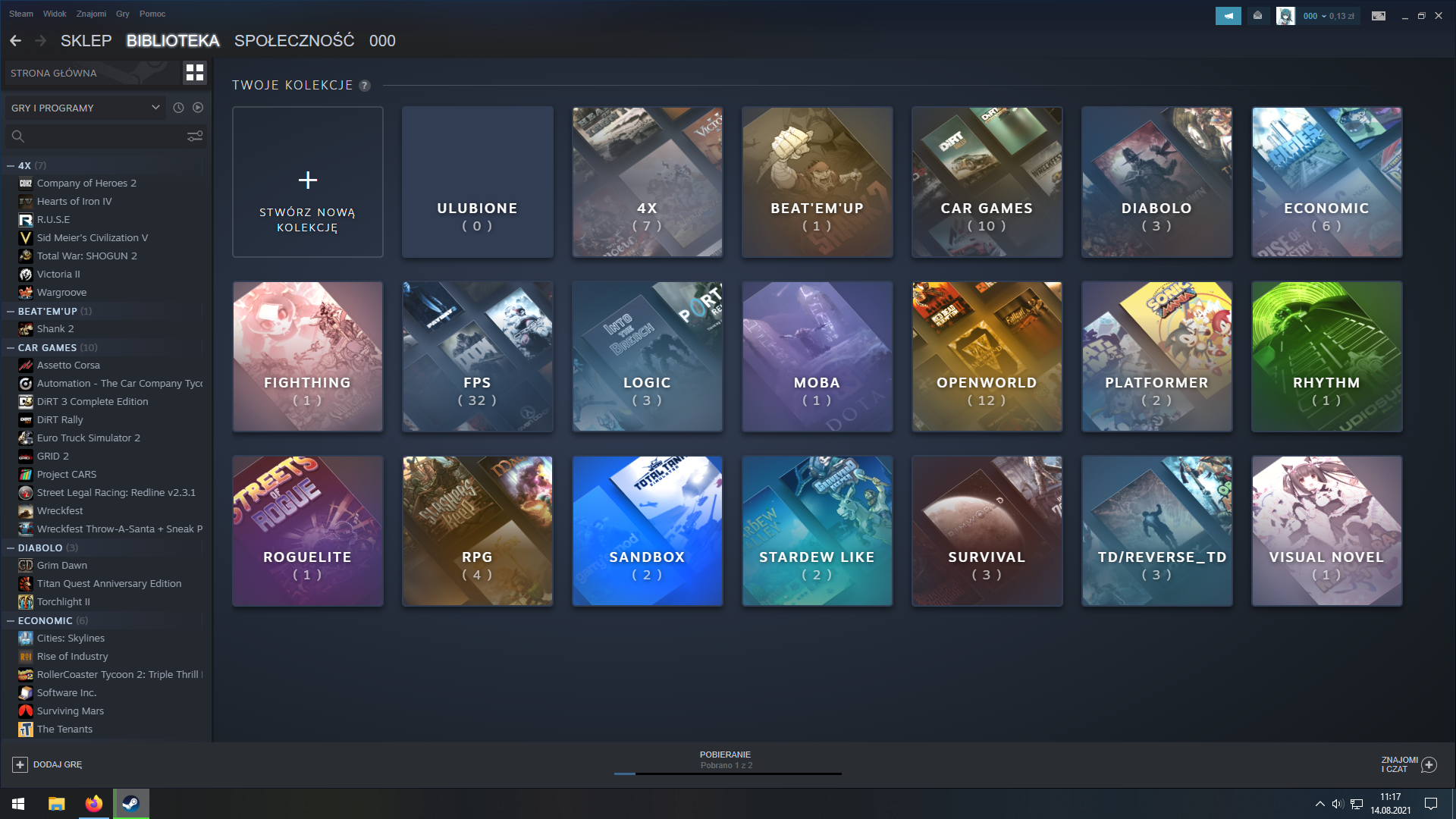The width and height of the screenshot is (1456, 819).
Task: Click Stwórz nową kolekcję tile
Action: (x=308, y=182)
